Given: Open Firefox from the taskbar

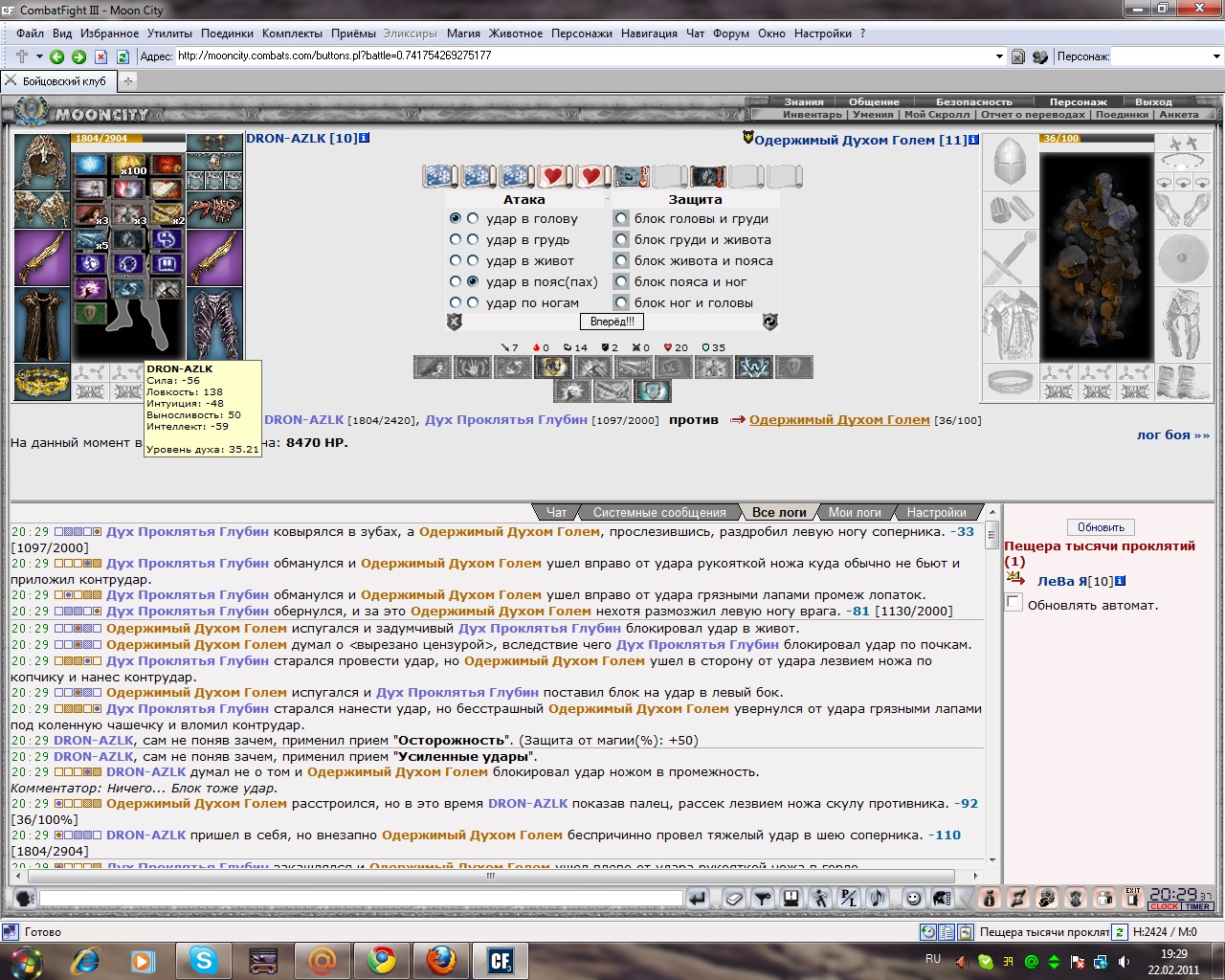Looking at the screenshot, I should click(441, 960).
